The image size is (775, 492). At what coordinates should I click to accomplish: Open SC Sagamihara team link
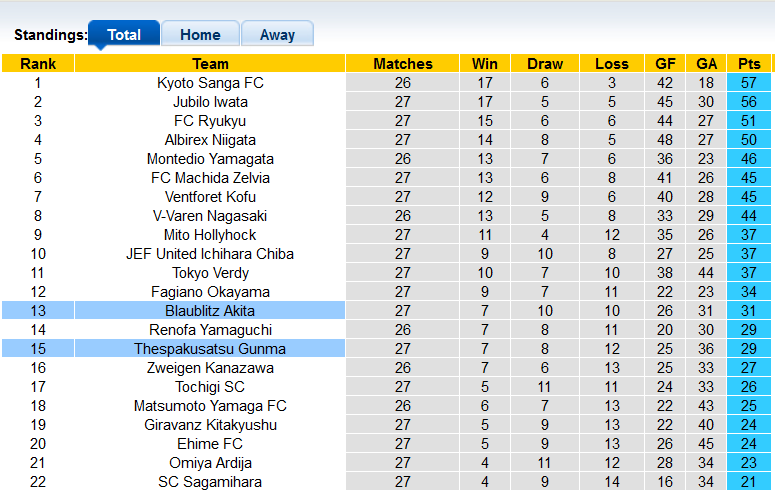210,482
